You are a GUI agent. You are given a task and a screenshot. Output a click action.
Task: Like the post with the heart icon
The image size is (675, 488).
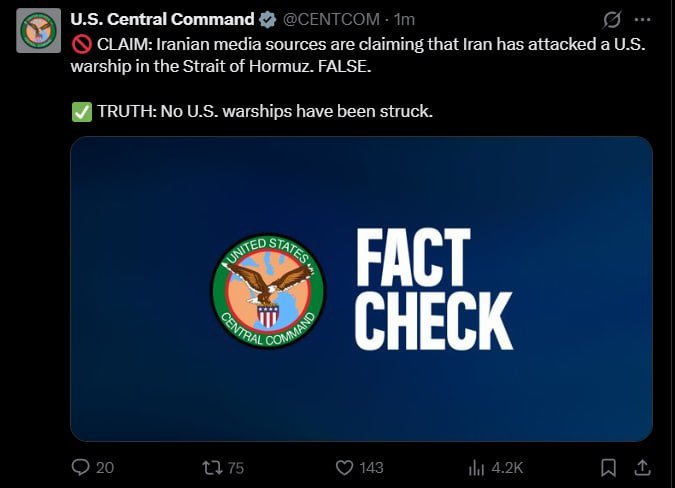pyautogui.click(x=344, y=467)
